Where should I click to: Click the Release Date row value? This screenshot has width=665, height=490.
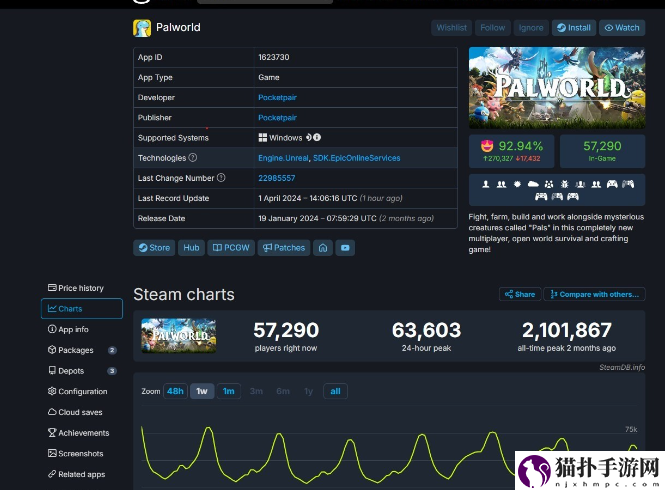(x=346, y=218)
